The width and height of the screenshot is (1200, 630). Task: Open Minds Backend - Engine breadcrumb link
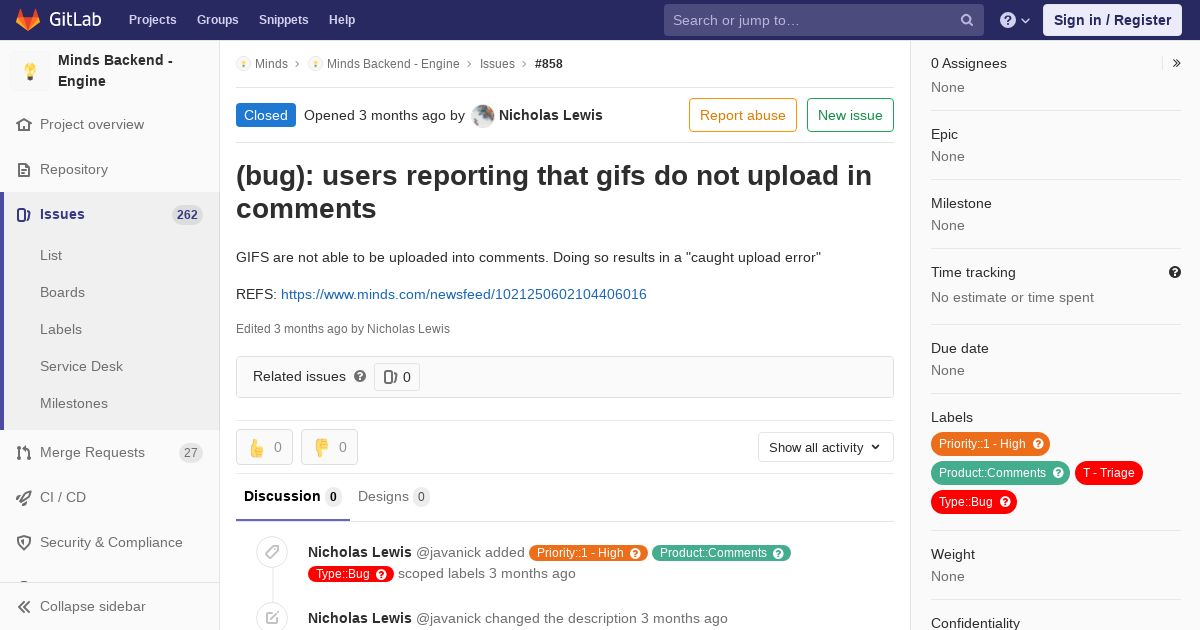click(x=393, y=64)
